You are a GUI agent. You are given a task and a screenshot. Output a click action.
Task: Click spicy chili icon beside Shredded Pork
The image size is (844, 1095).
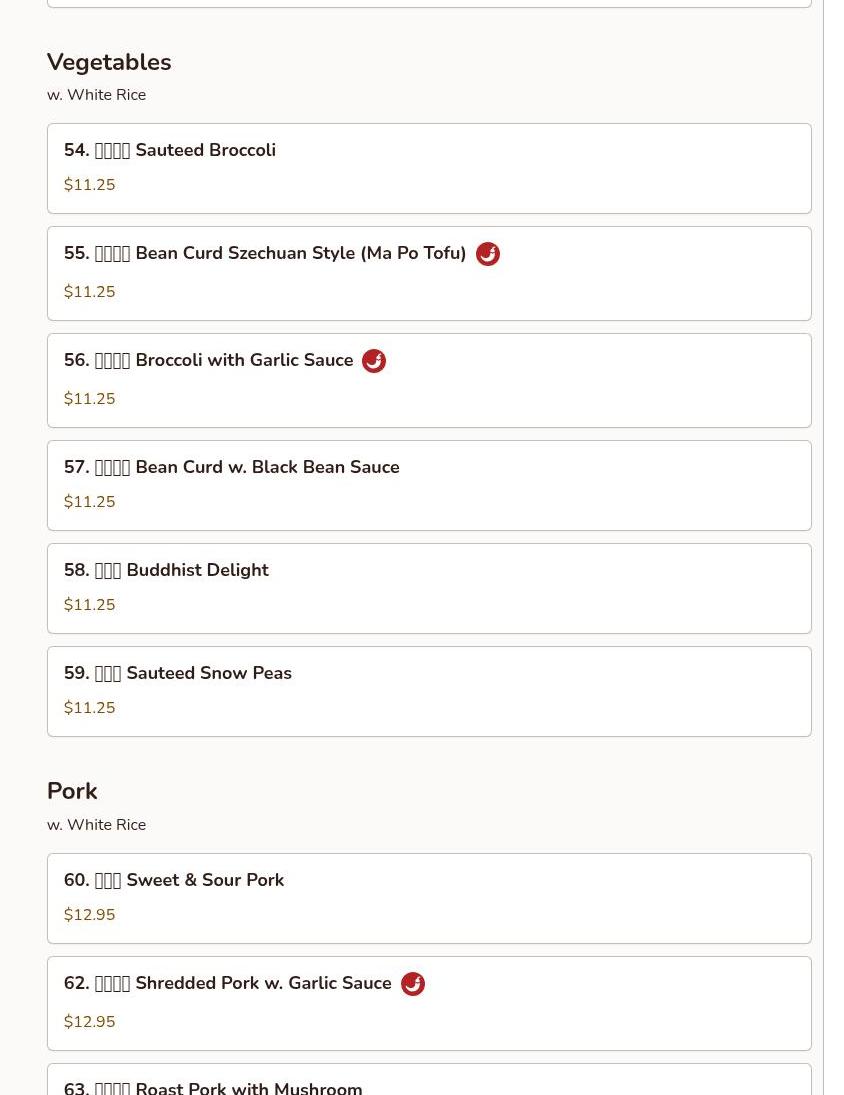[412, 984]
